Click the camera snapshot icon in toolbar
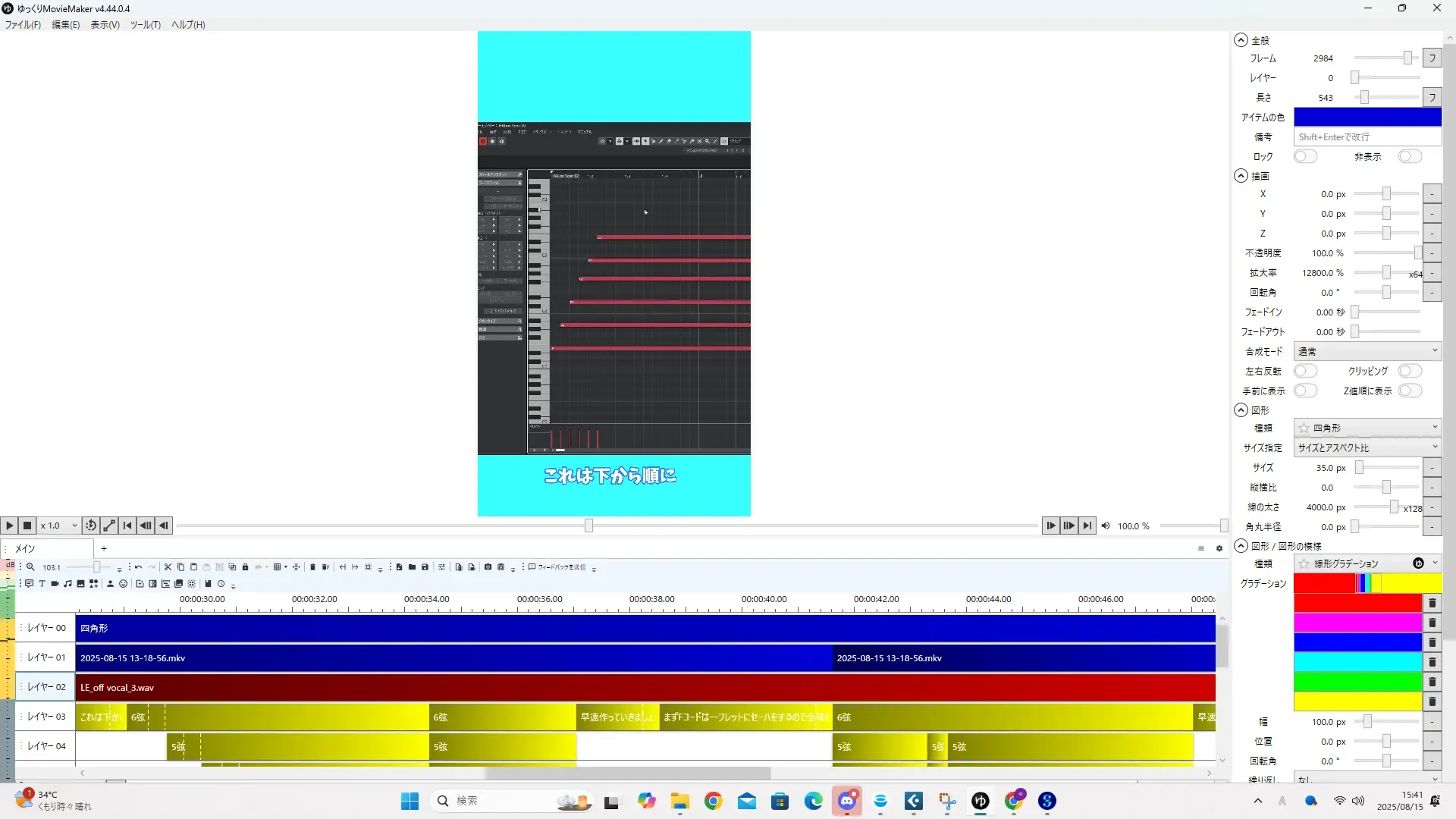Viewport: 1456px width, 819px height. 488,567
